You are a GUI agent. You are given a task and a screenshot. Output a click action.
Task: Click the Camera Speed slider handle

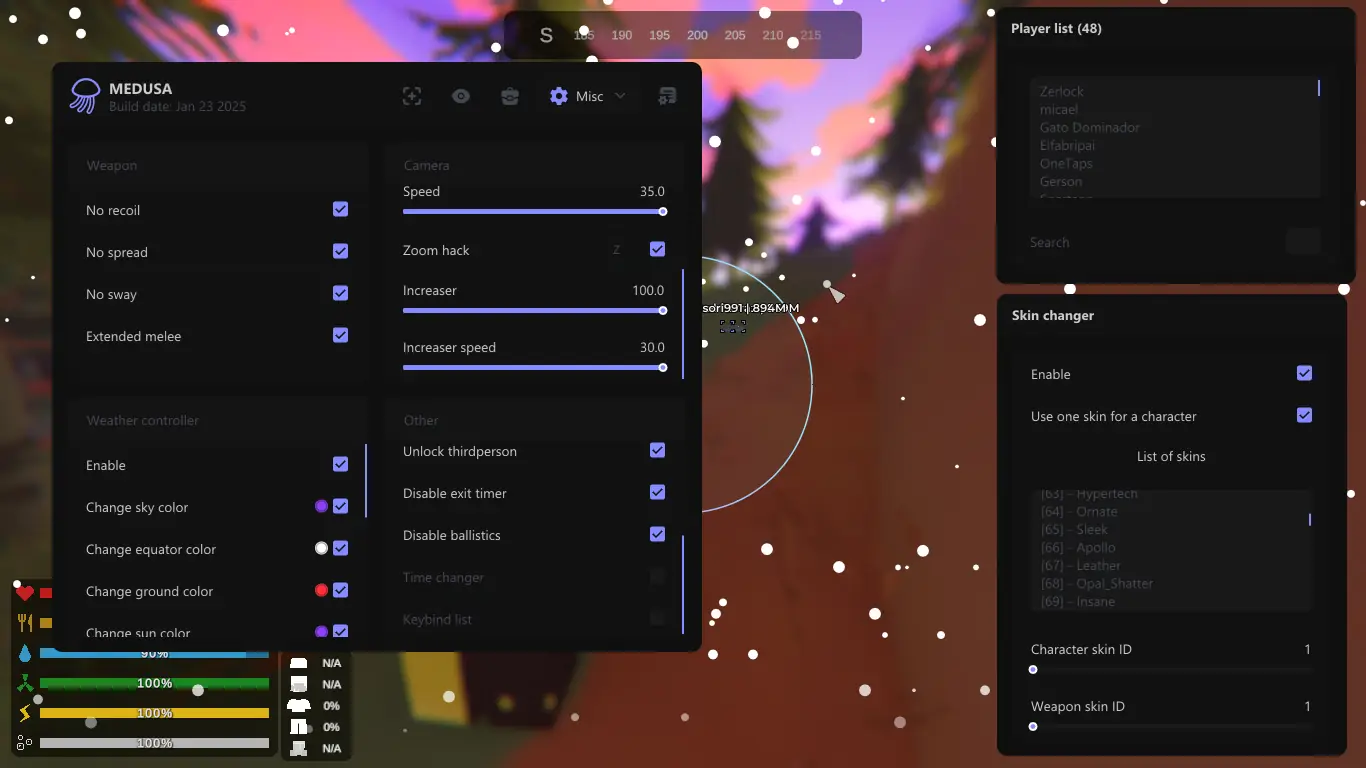click(663, 211)
